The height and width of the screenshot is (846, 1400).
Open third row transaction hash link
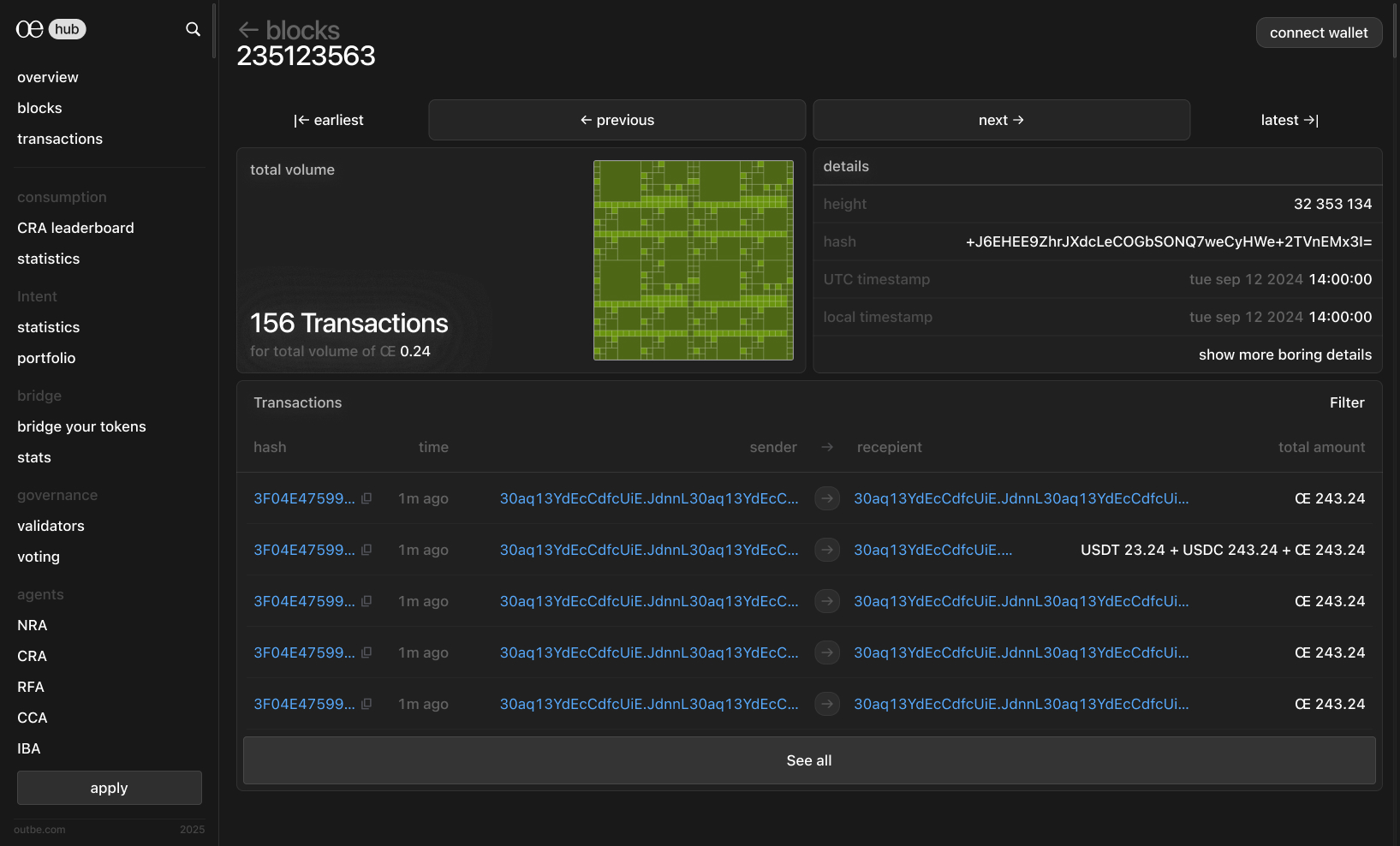[x=304, y=601]
